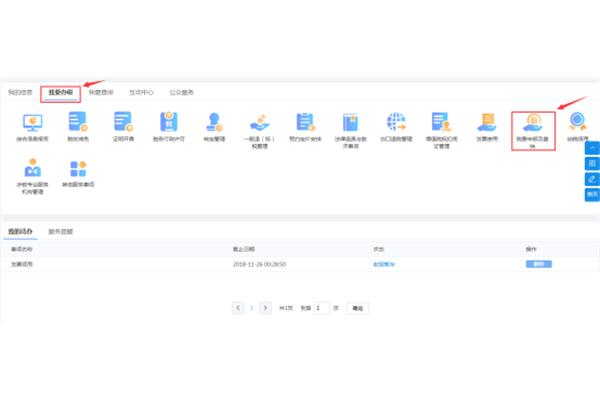
Task: Open 法律追责与救济事项 book icon
Action: 351,122
